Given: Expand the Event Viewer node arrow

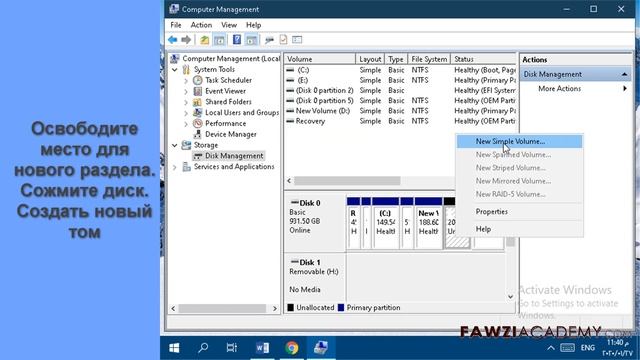Looking at the screenshot, I should (x=186, y=91).
